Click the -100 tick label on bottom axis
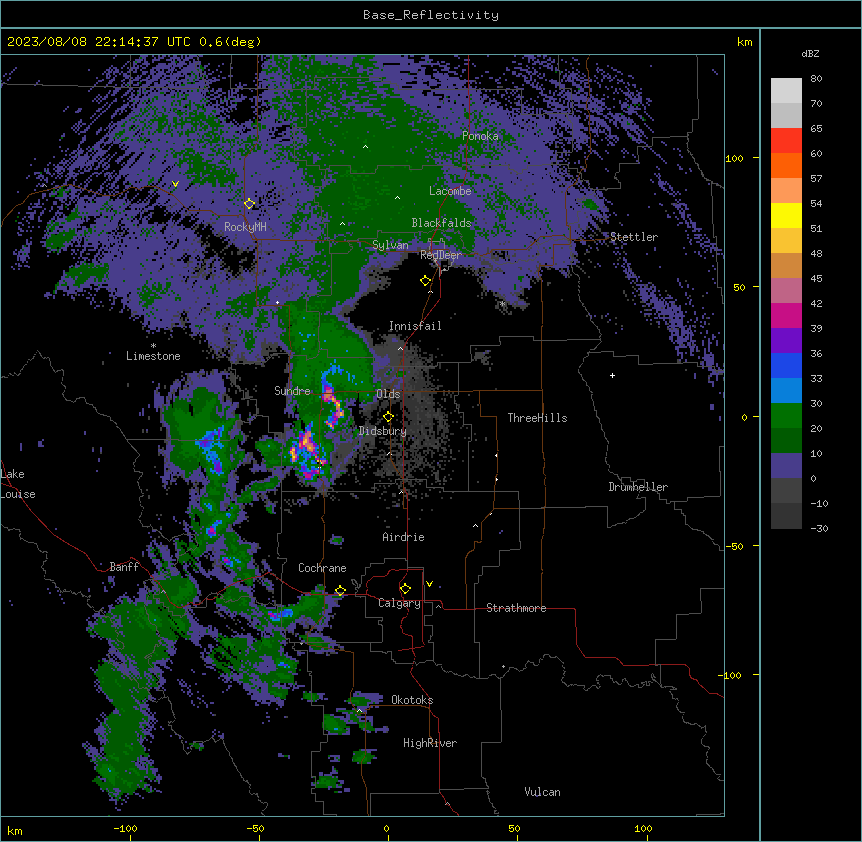 pos(125,828)
